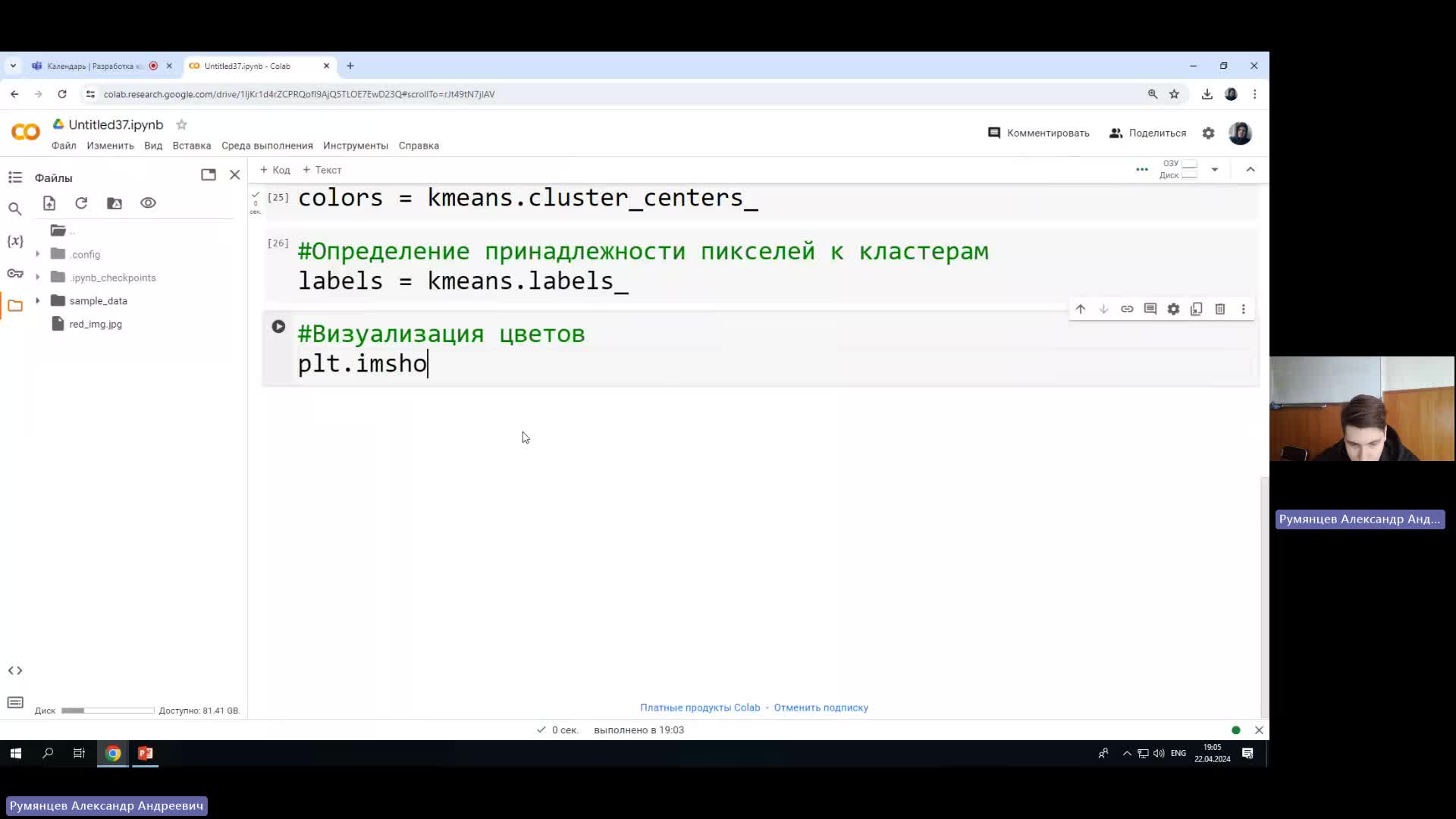Open Windows Task View
The image size is (1456, 819).
(x=79, y=753)
